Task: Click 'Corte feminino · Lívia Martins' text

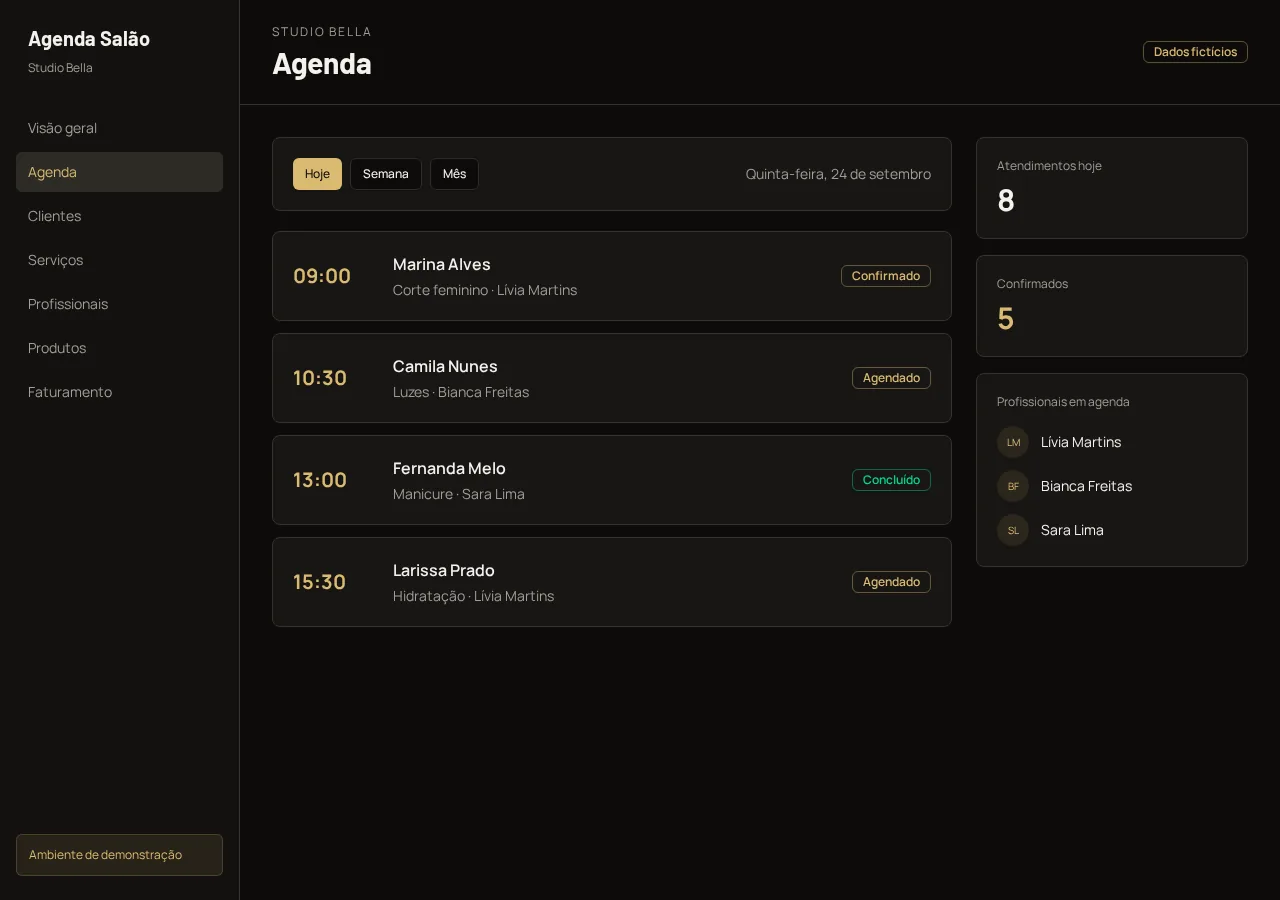Action: [485, 290]
